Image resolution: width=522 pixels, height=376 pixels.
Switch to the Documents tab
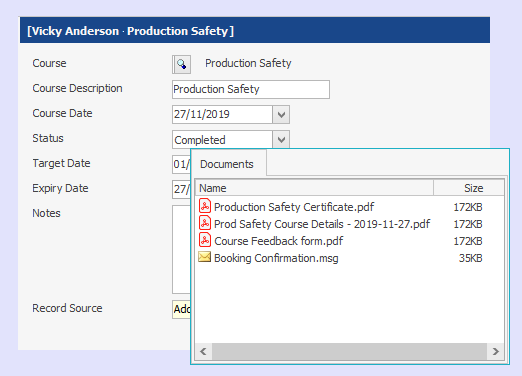point(227,164)
